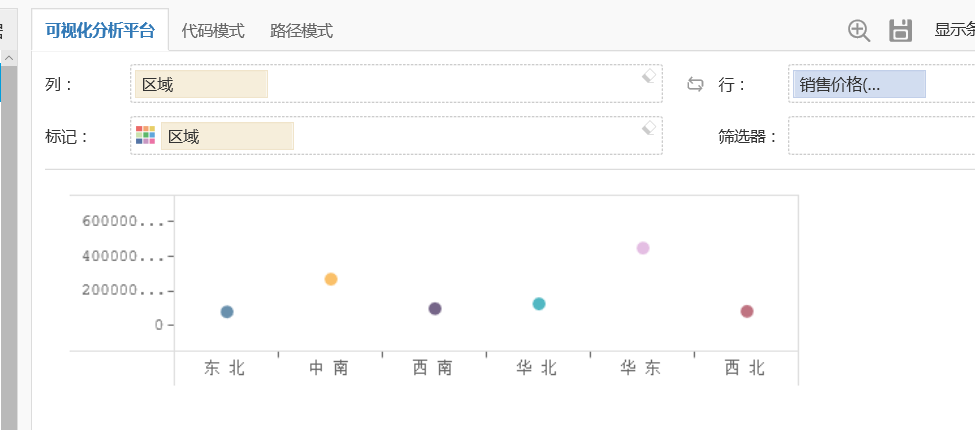The width and height of the screenshot is (975, 430).
Task: Select the 区域 pill in the 标记 field
Action: click(x=226, y=136)
